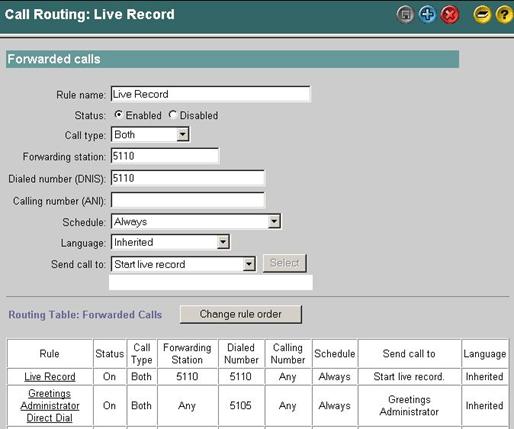Select the Enabled status radio button

pyautogui.click(x=118, y=115)
